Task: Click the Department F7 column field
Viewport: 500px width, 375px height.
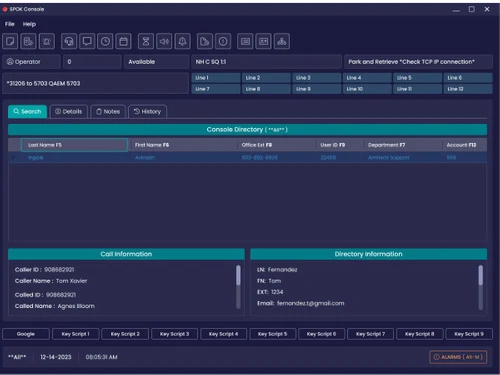Action: point(403,145)
